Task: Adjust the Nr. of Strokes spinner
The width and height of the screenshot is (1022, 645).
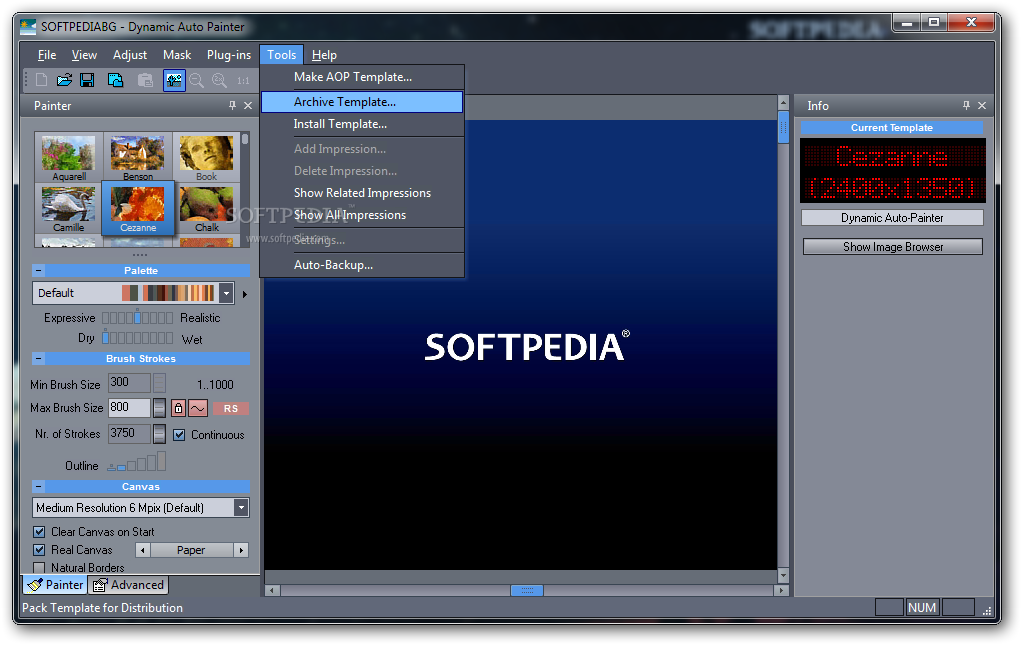Action: point(159,434)
